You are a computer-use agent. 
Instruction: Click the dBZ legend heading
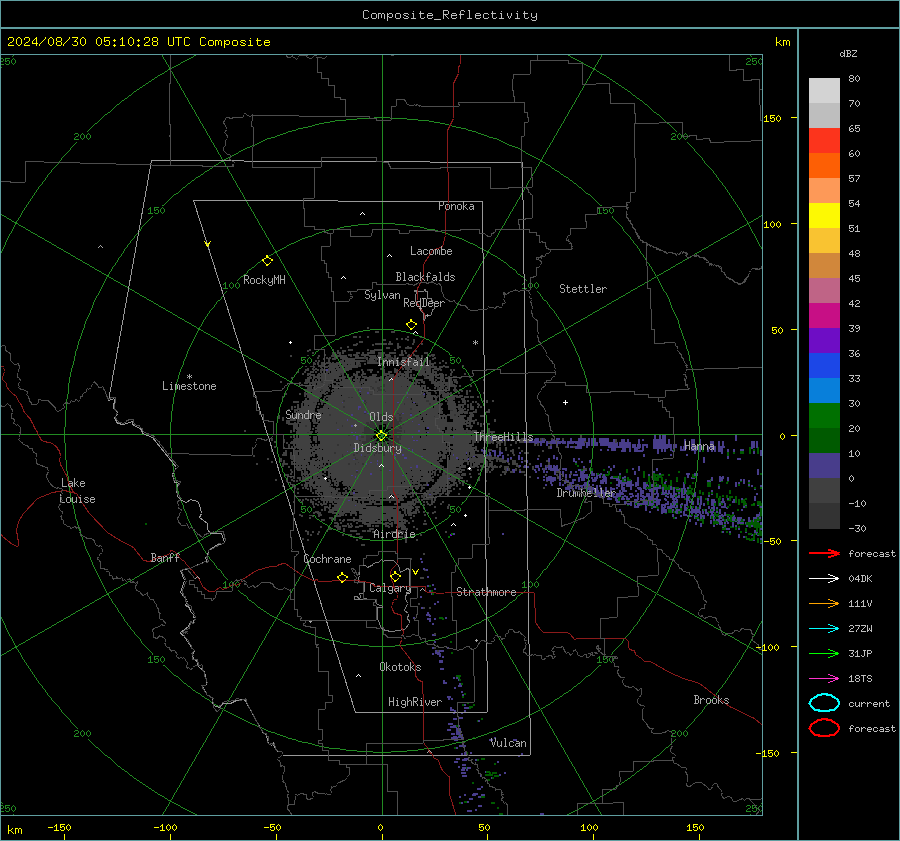848,53
